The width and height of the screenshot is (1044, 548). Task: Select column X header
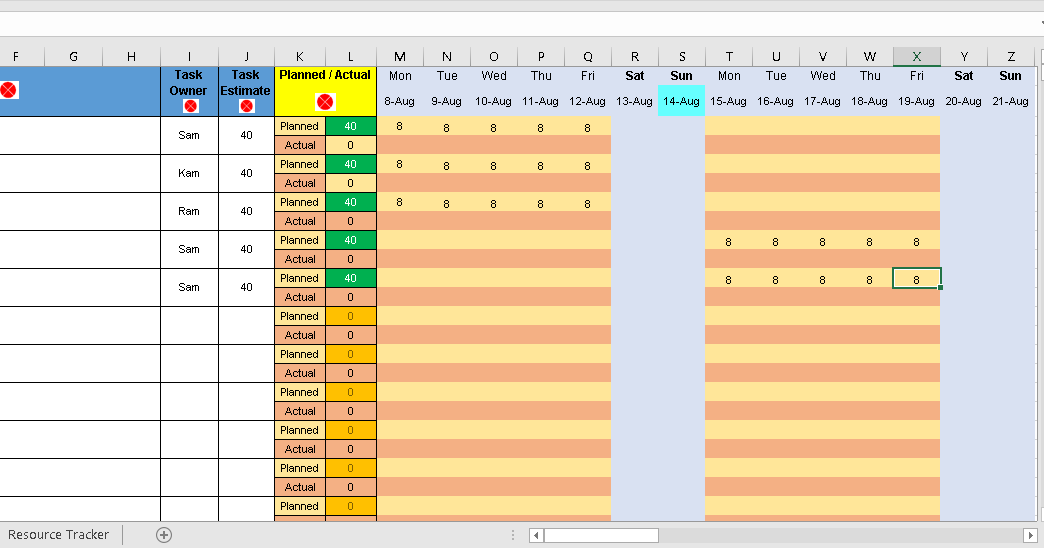(x=917, y=57)
